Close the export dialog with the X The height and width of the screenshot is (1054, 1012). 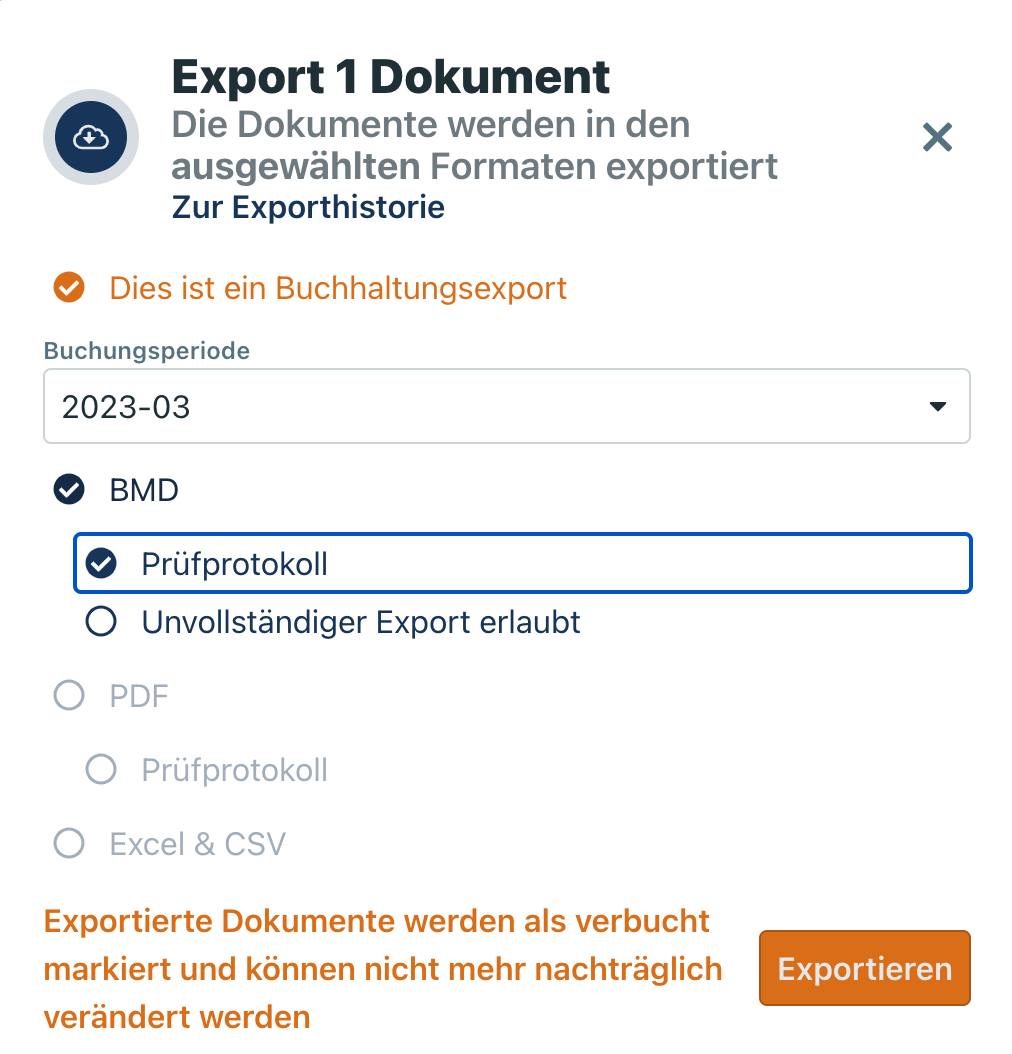click(937, 137)
